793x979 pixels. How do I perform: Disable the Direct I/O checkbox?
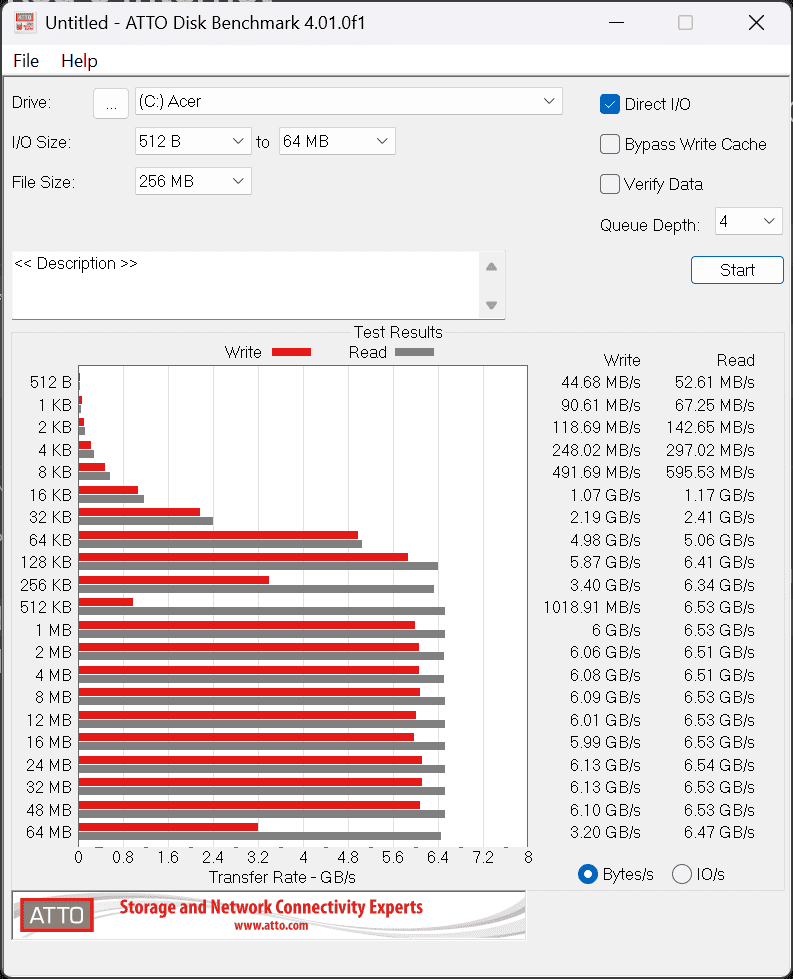pos(610,104)
